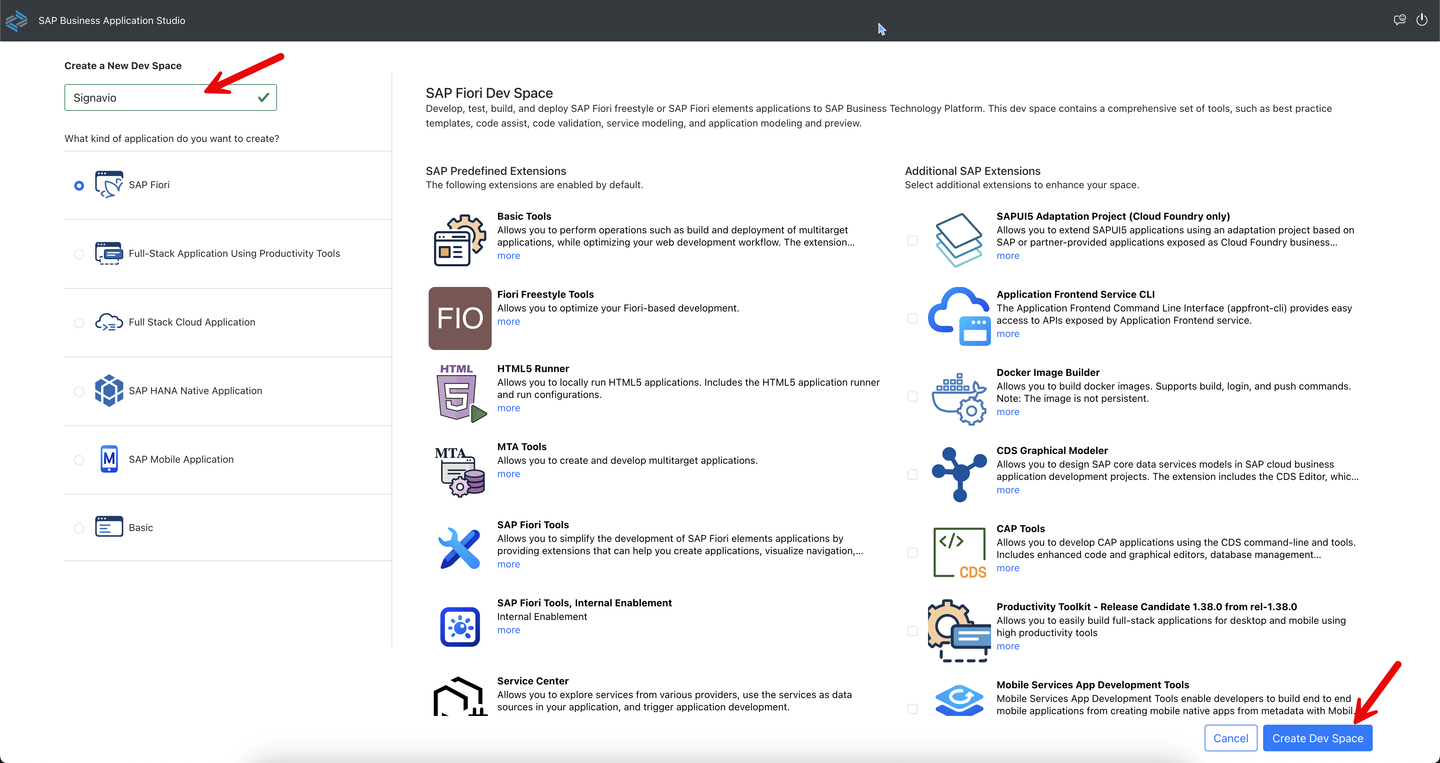This screenshot has height=763, width=1440.
Task: Click the dev space name input field
Action: tap(170, 98)
